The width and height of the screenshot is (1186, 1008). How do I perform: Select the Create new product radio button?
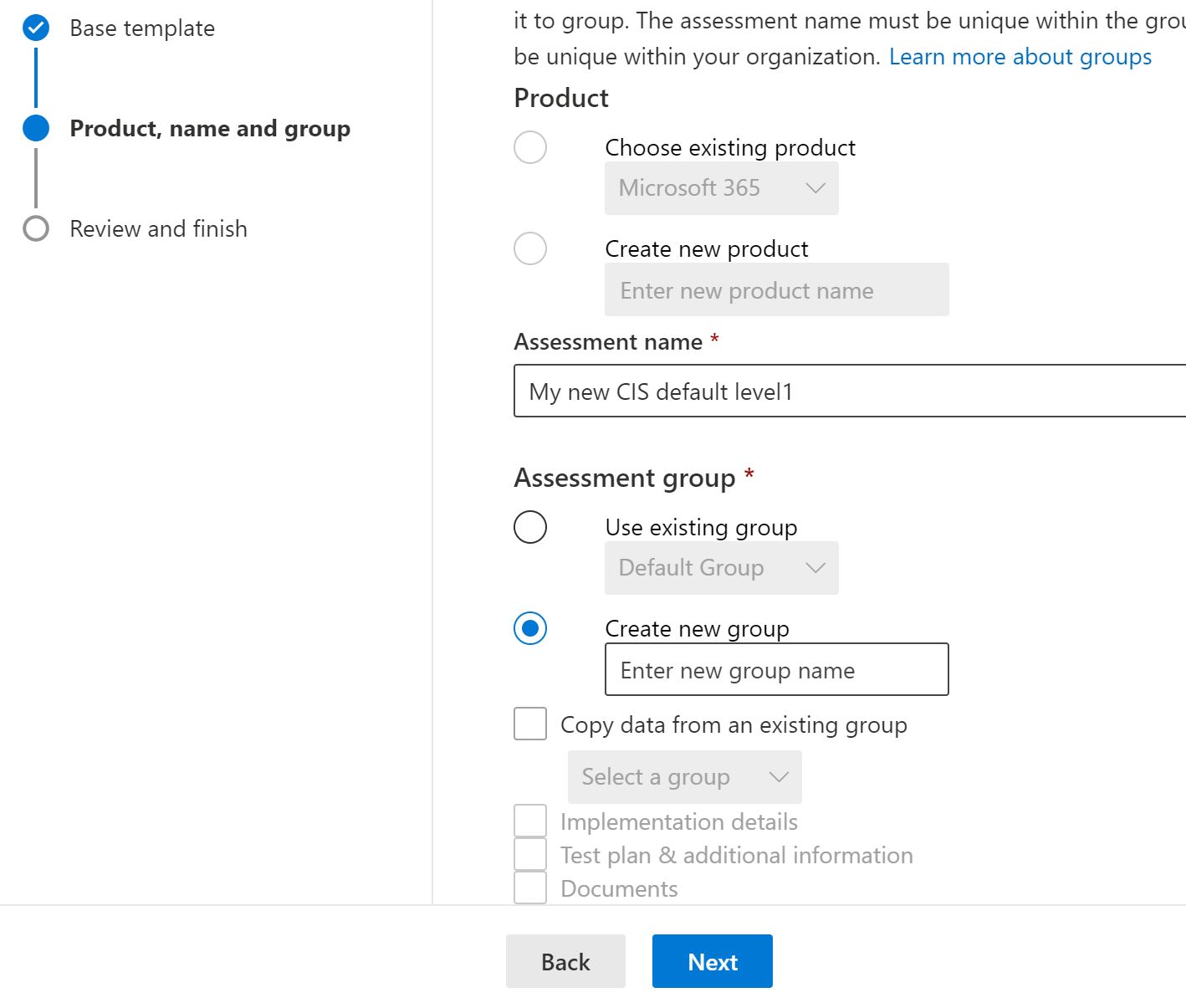pos(530,248)
